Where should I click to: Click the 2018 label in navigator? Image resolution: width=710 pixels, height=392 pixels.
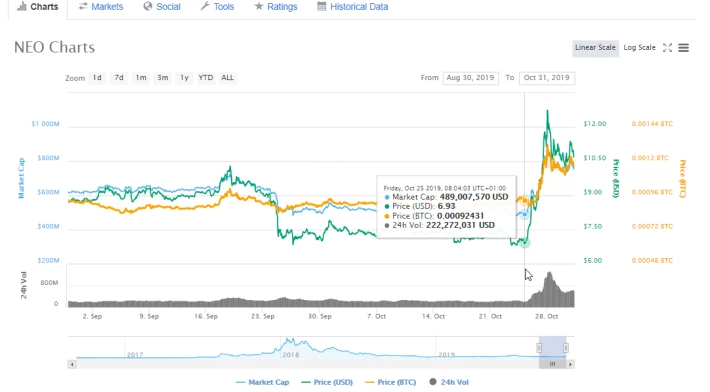click(291, 355)
